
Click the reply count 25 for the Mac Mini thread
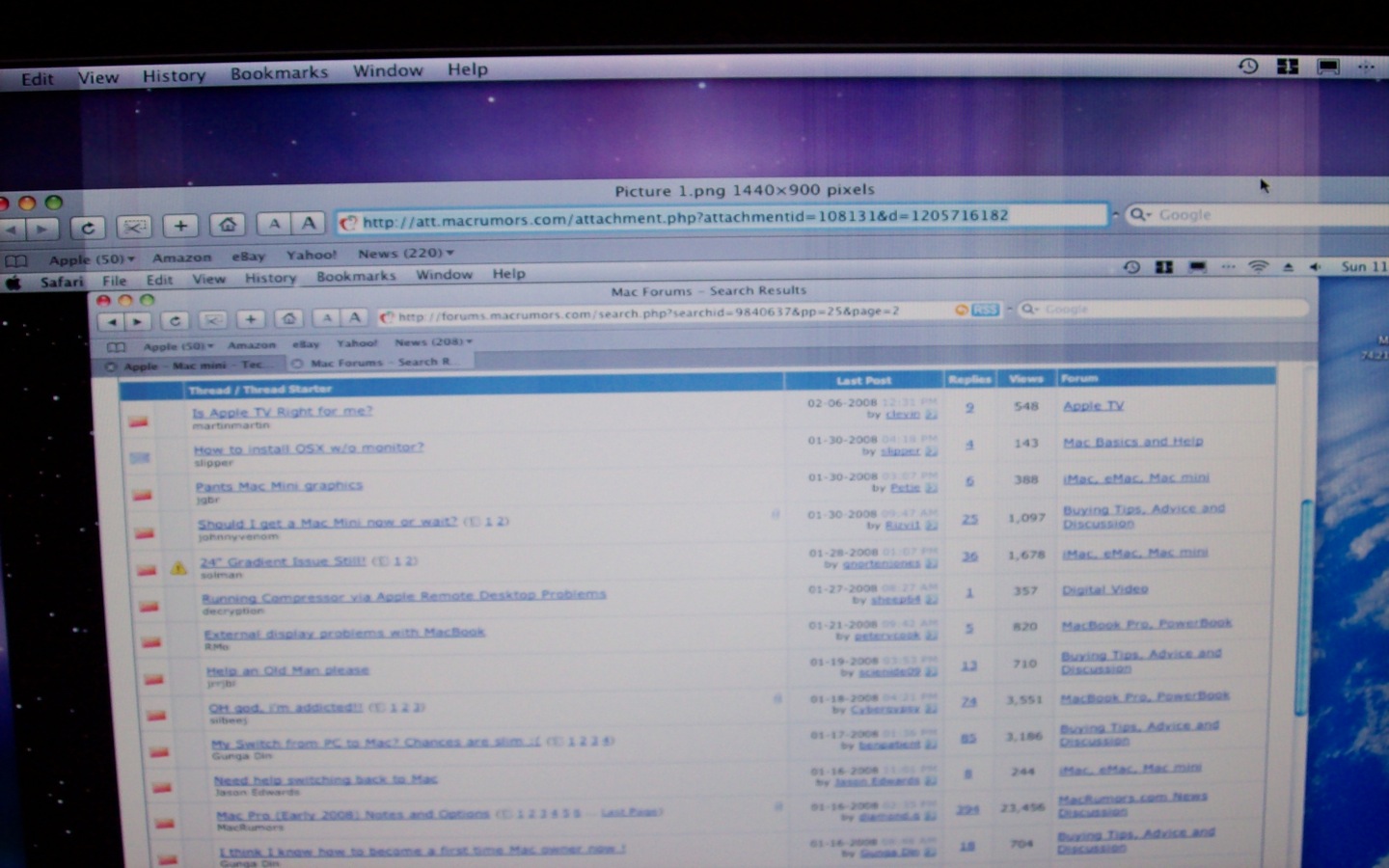click(969, 519)
